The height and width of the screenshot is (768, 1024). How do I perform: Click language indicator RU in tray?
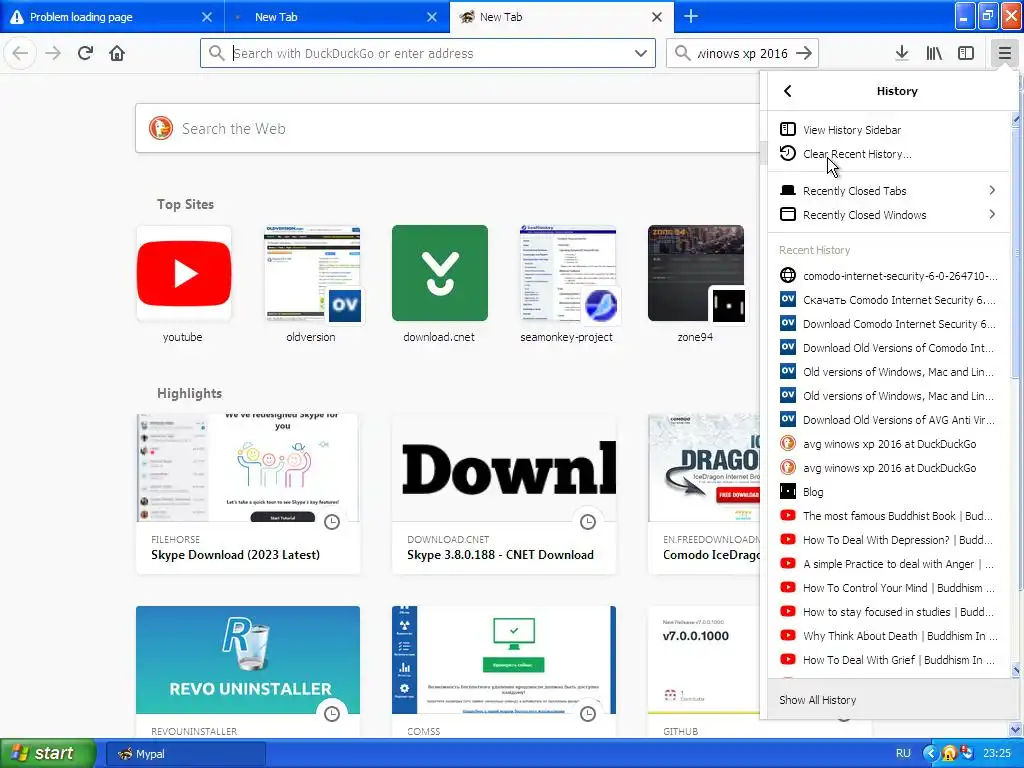(x=903, y=754)
